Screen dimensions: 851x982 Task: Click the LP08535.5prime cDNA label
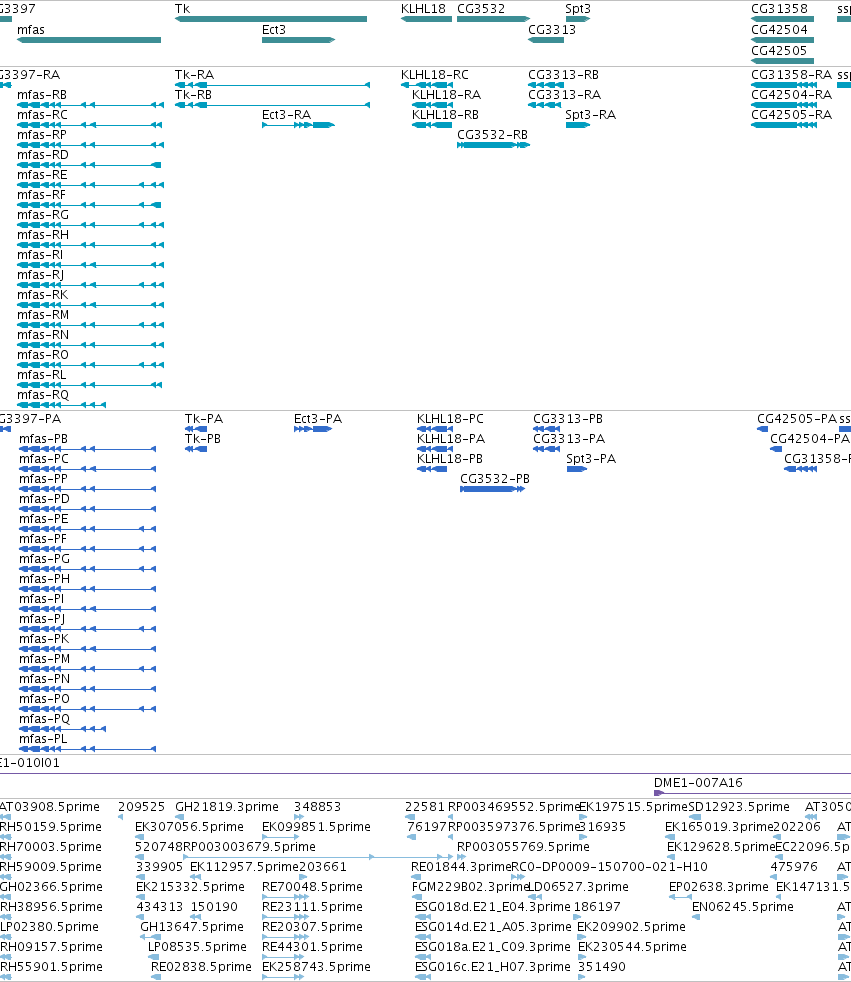pos(197,947)
